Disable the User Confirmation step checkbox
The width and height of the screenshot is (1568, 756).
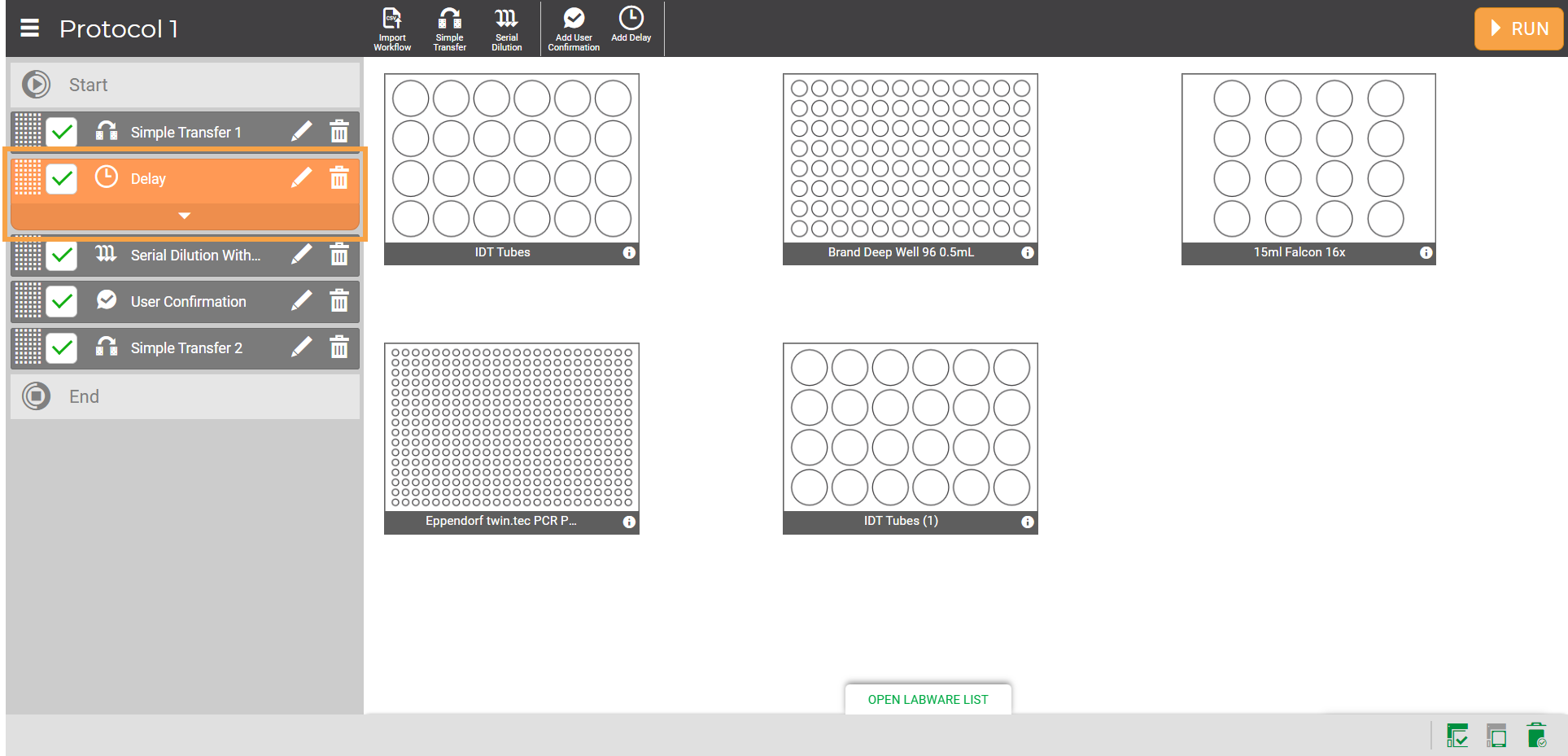[62, 302]
